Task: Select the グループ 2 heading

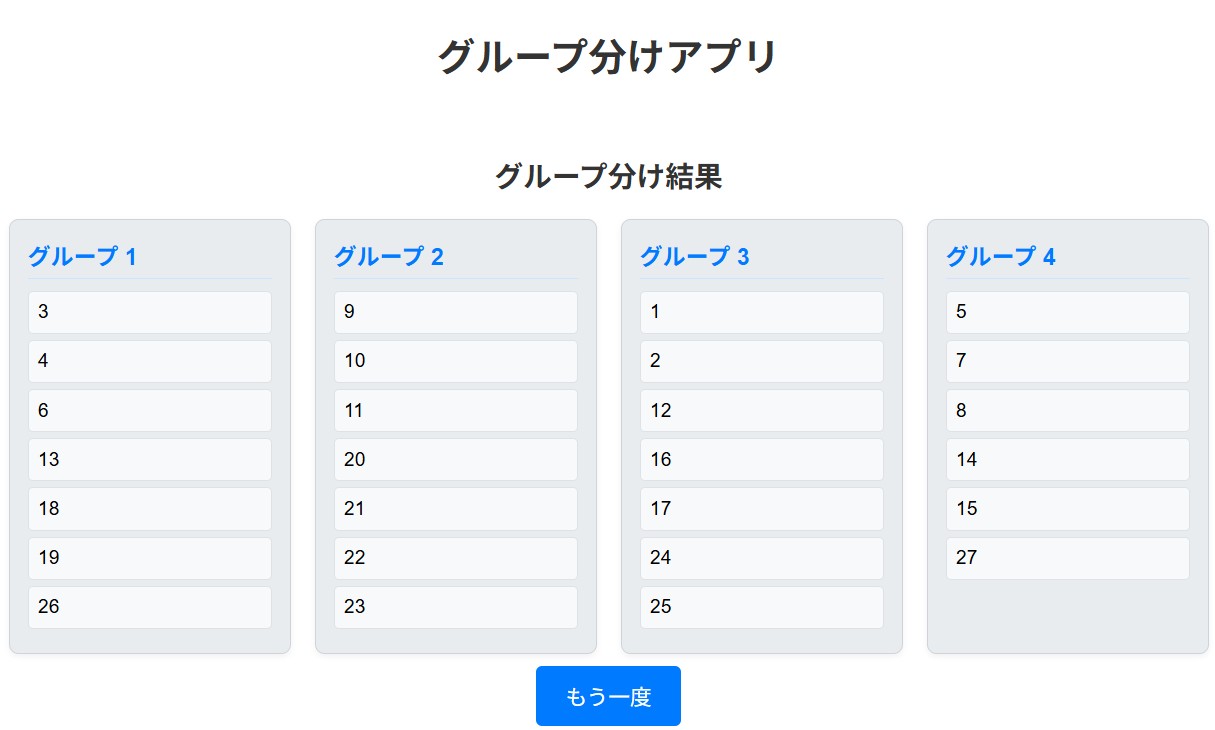Action: point(388,257)
